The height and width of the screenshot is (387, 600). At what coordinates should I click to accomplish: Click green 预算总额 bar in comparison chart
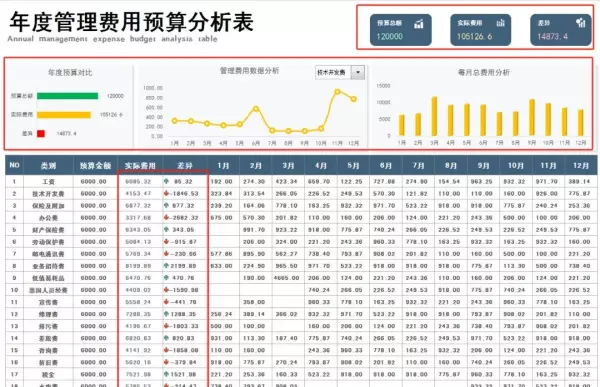click(x=67, y=96)
